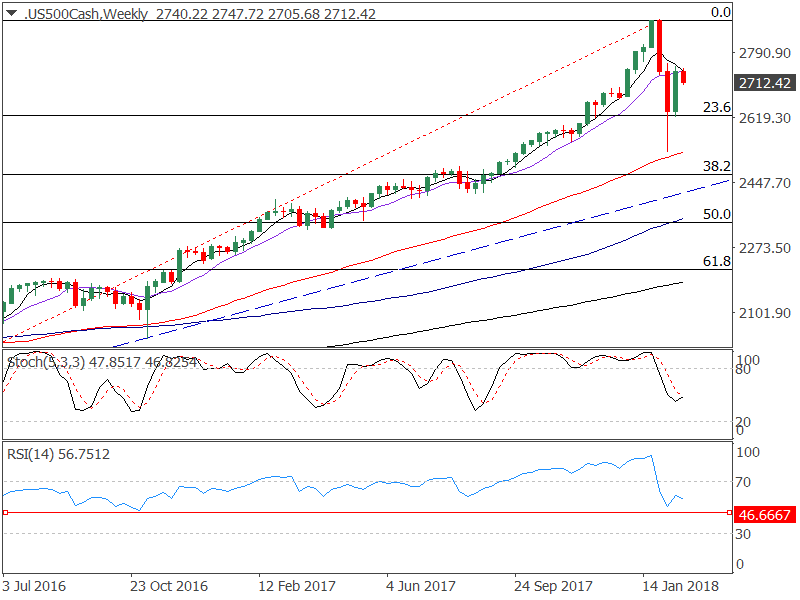Click the 4 Jun 2017 date label
Image resolution: width=800 pixels, height=600 pixels.
coord(421,586)
